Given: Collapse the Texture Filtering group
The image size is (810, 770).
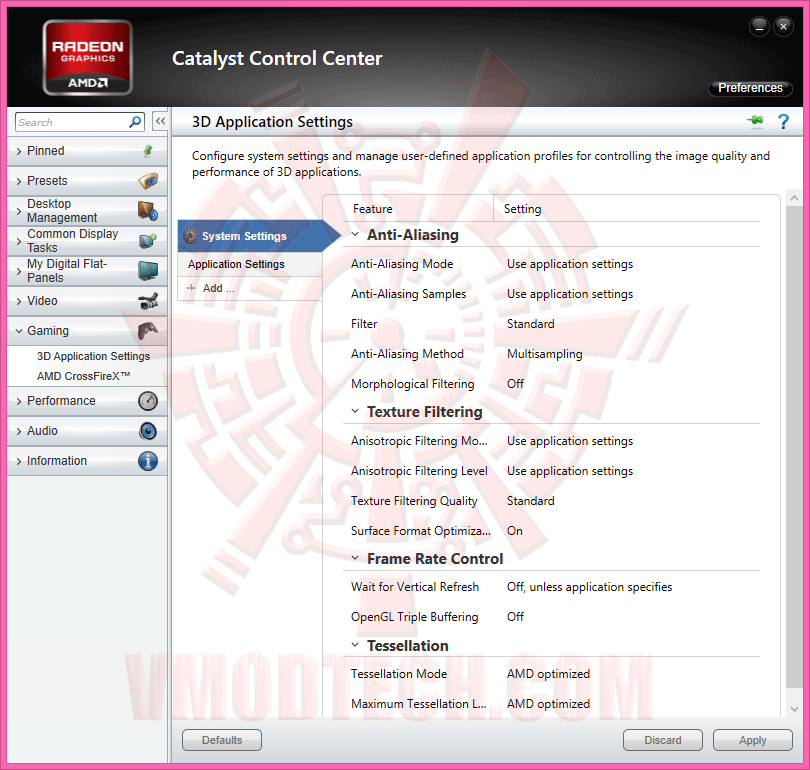Looking at the screenshot, I should [355, 411].
